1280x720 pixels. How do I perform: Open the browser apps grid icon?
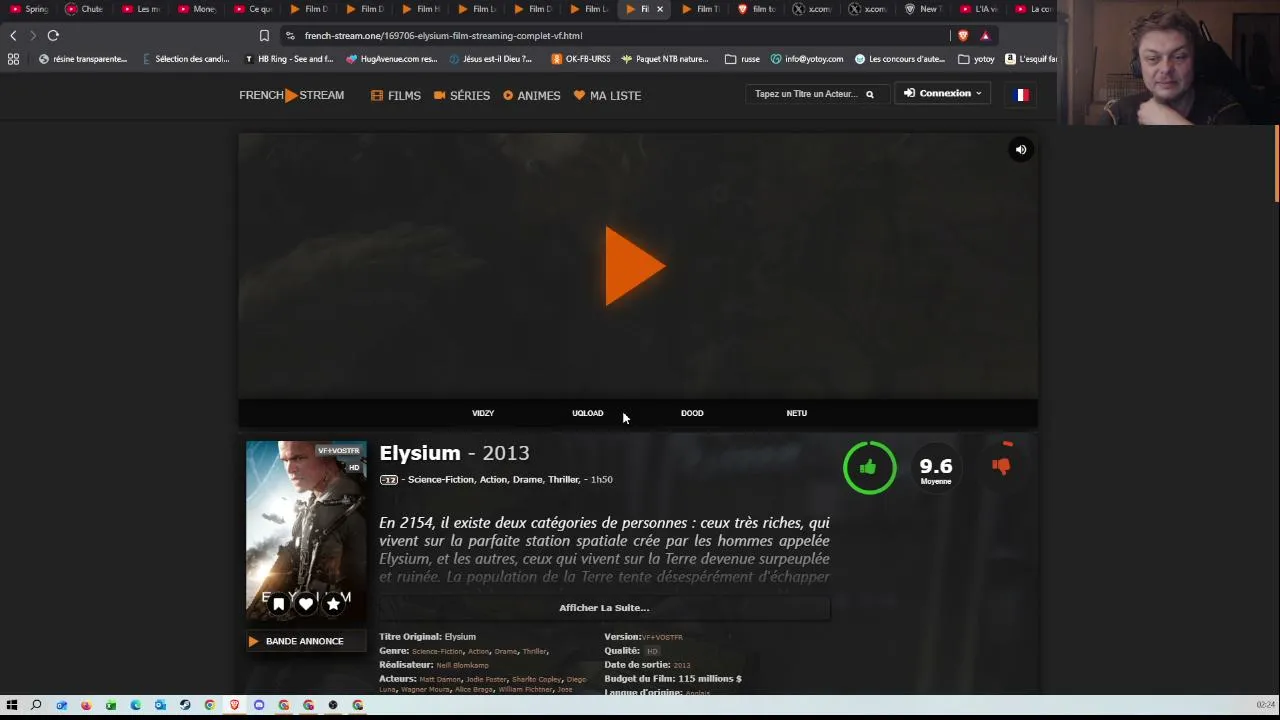click(13, 59)
